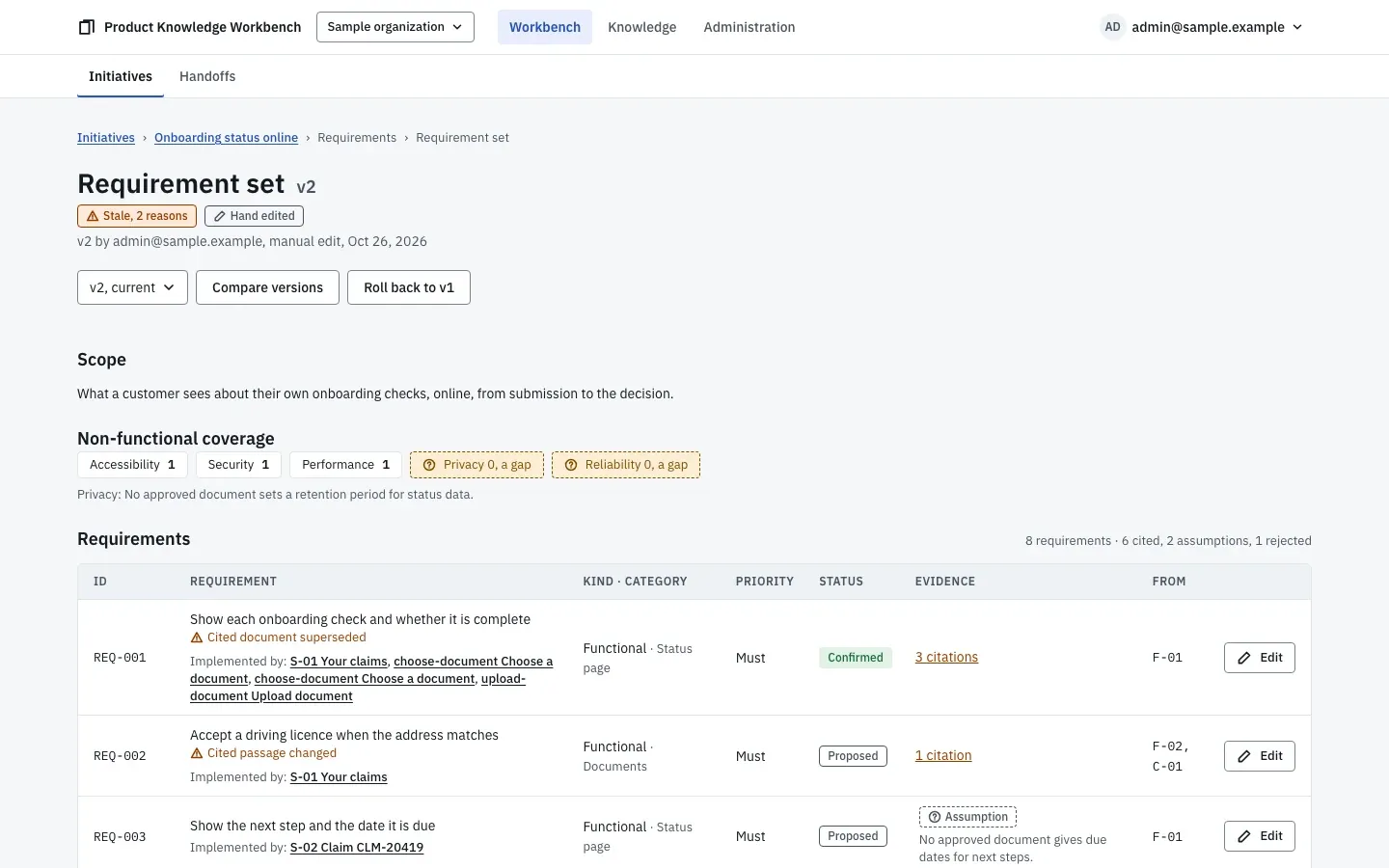The height and width of the screenshot is (868, 1389).
Task: Expand the admin@sample.example account menu
Action: pyautogui.click(x=1203, y=27)
